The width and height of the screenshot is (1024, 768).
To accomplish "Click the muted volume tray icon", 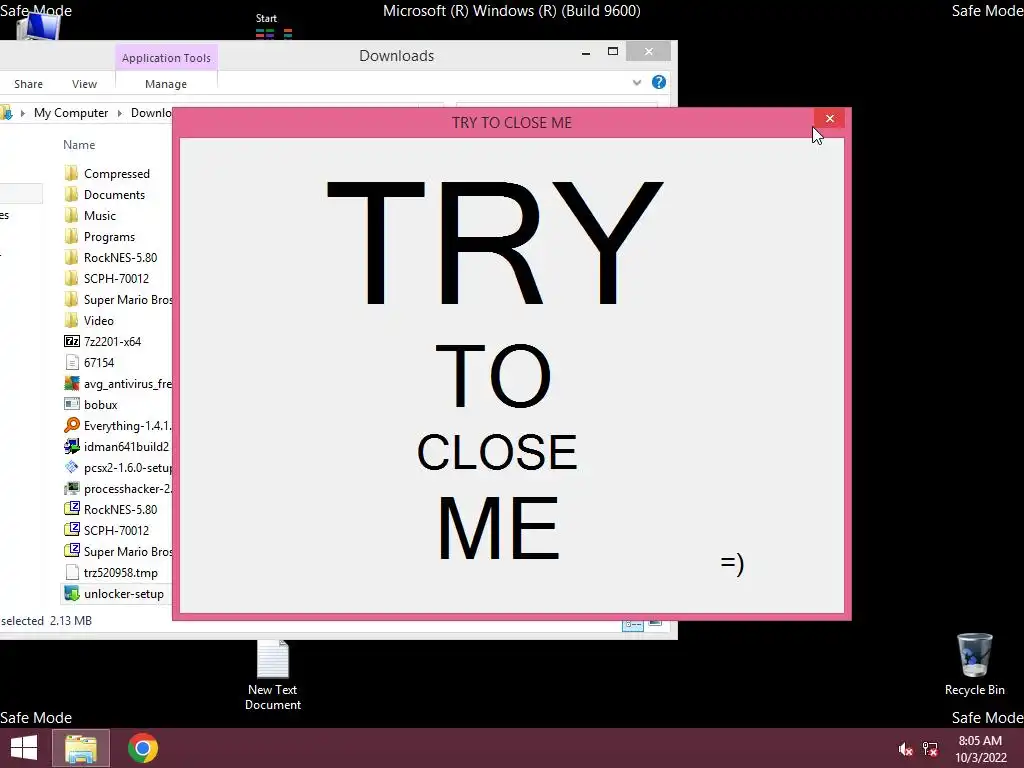I will [905, 749].
